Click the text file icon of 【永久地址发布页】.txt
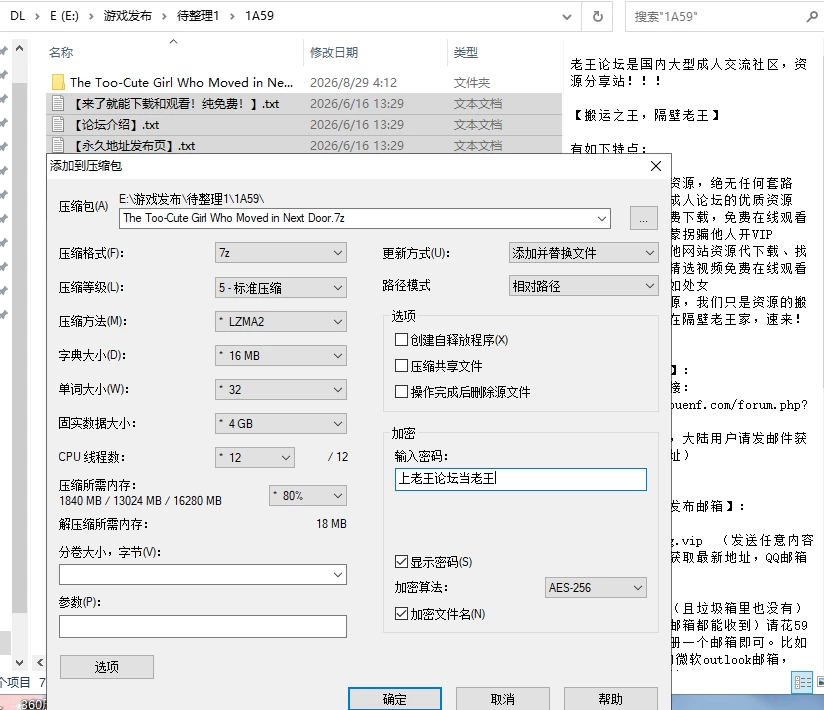The width and height of the screenshot is (824, 710). point(58,146)
